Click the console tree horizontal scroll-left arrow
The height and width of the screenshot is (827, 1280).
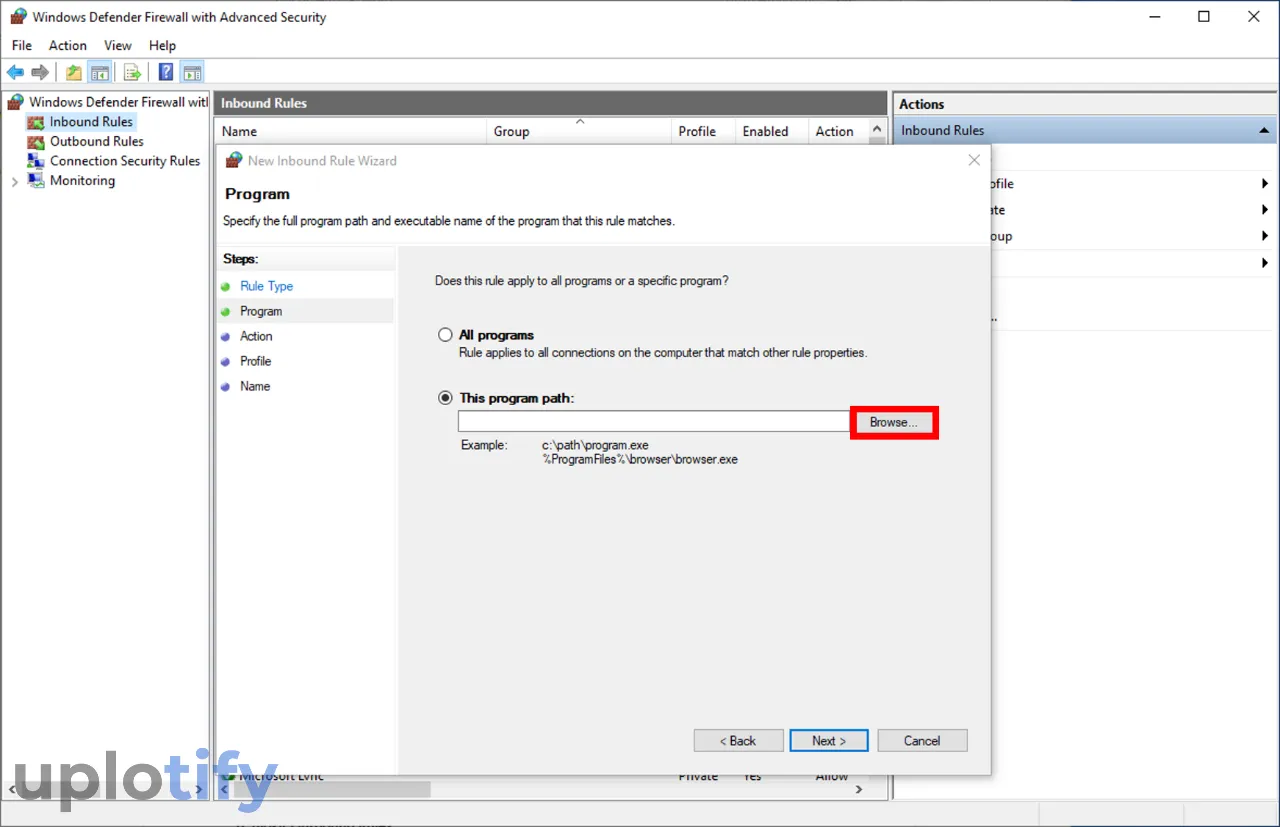pyautogui.click(x=11, y=790)
